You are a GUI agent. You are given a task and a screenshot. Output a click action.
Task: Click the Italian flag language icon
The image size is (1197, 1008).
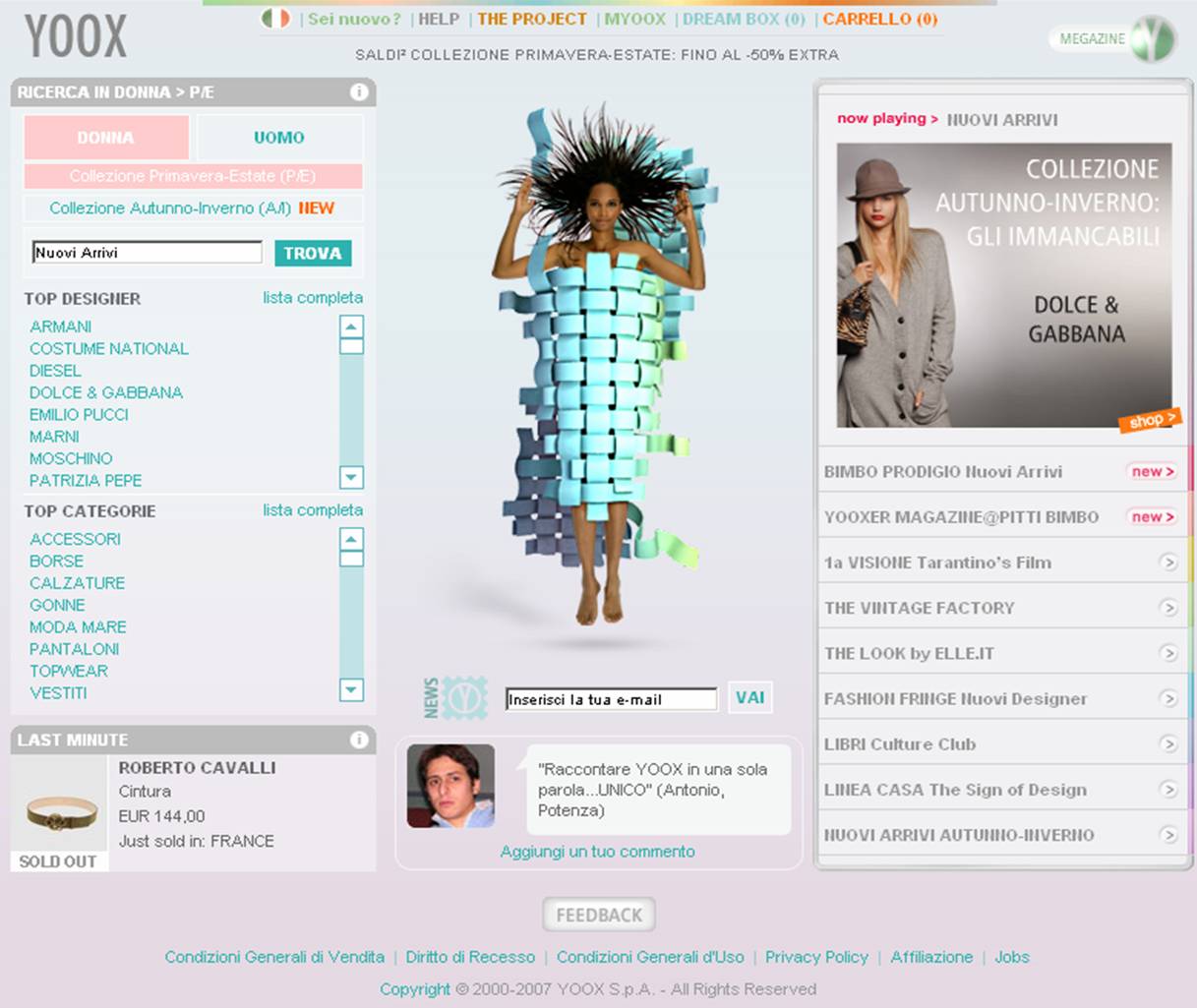[275, 19]
